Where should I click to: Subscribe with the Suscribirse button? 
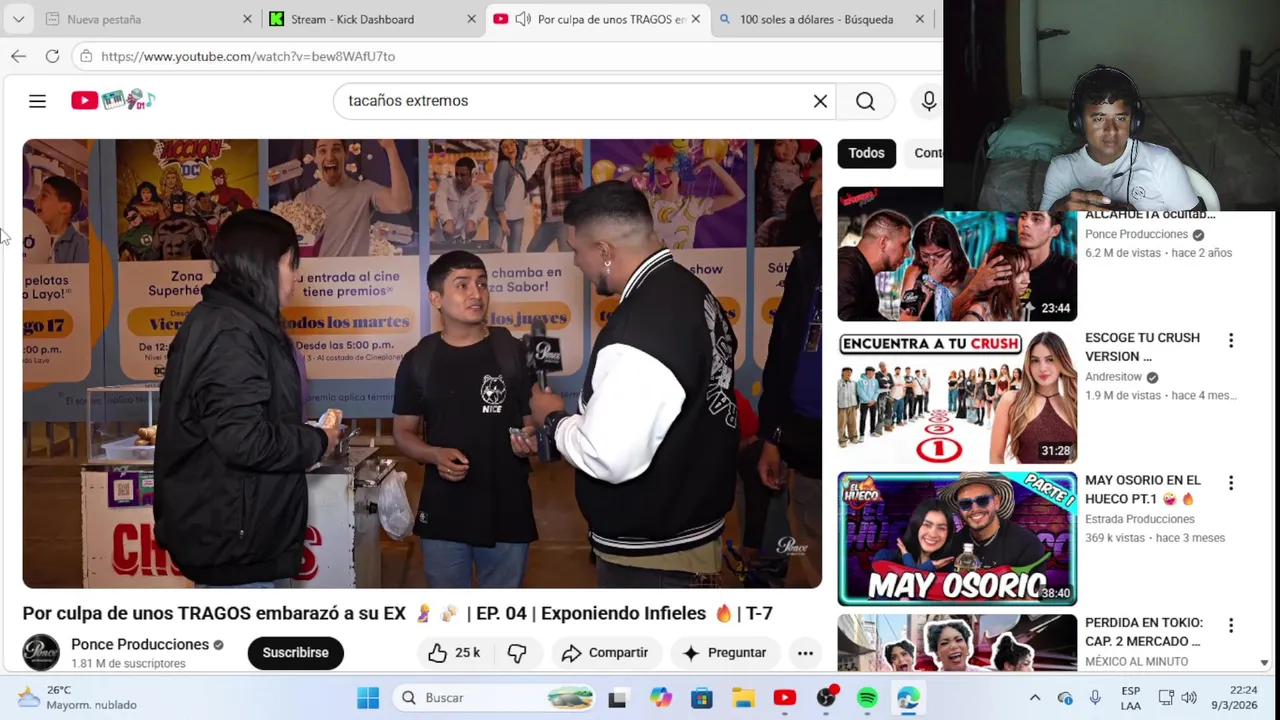[x=295, y=653]
